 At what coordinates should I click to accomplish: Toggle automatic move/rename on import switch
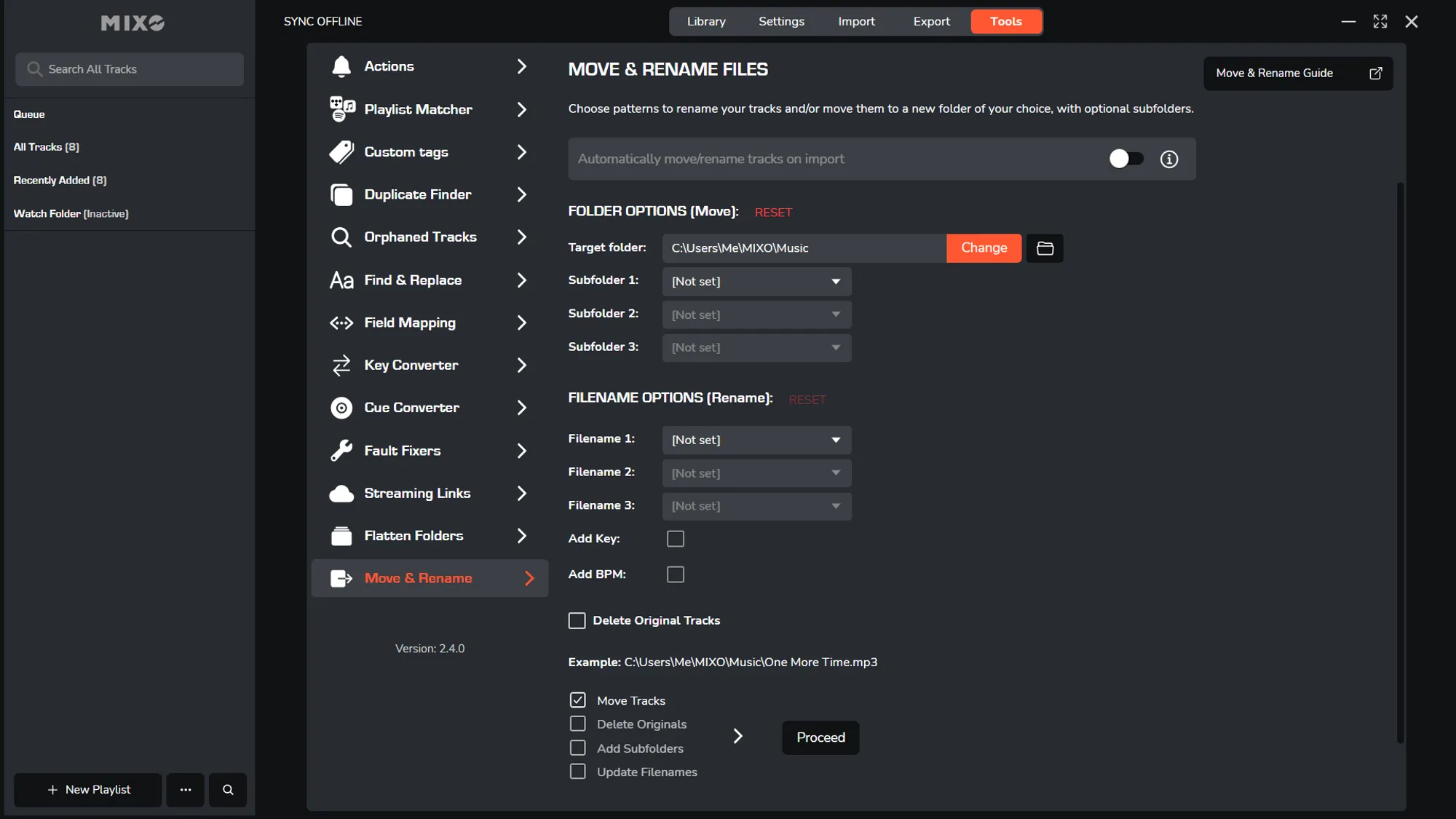coord(1125,159)
